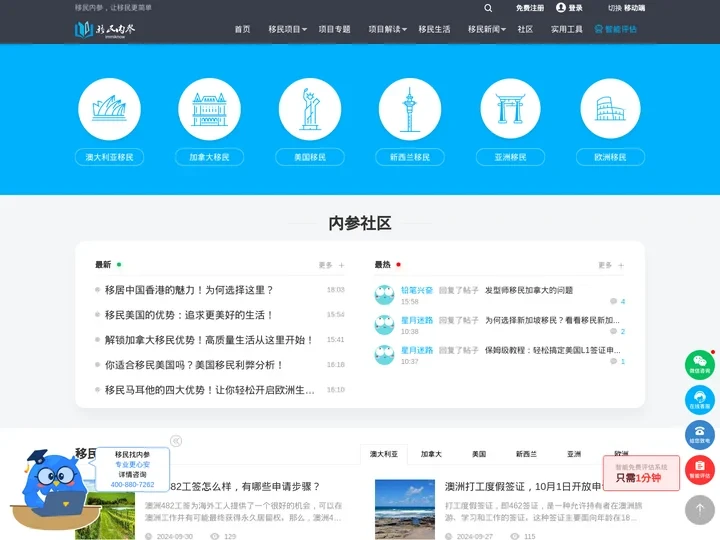Click the telephone callback icon
Viewport: 720px width, 540px height.
pyautogui.click(x=700, y=435)
